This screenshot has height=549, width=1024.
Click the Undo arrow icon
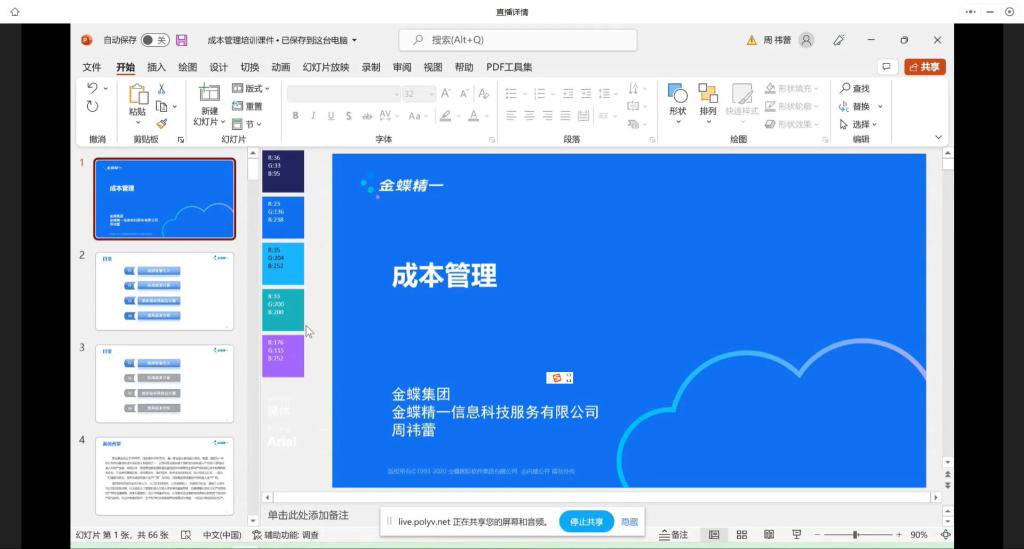pos(93,89)
